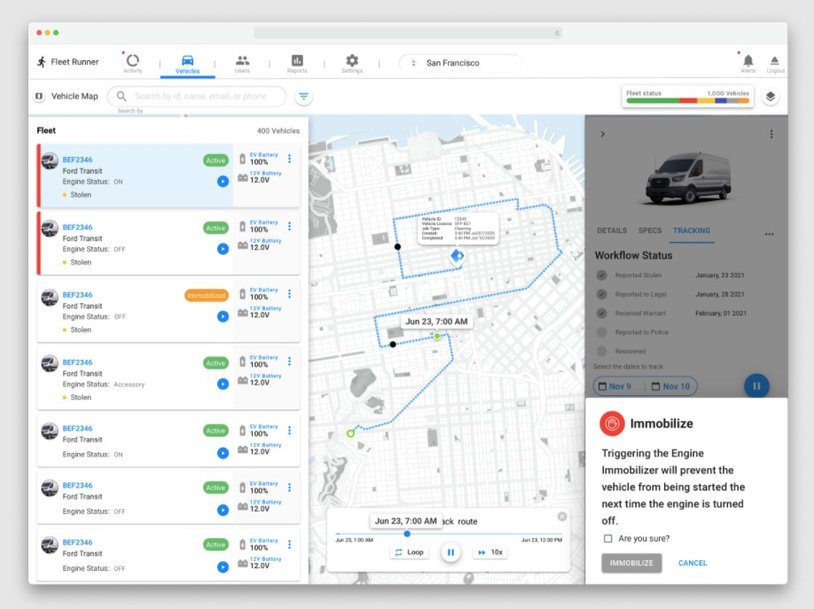Pause the track route playback
Screen dimensions: 814x609
[x=451, y=552]
